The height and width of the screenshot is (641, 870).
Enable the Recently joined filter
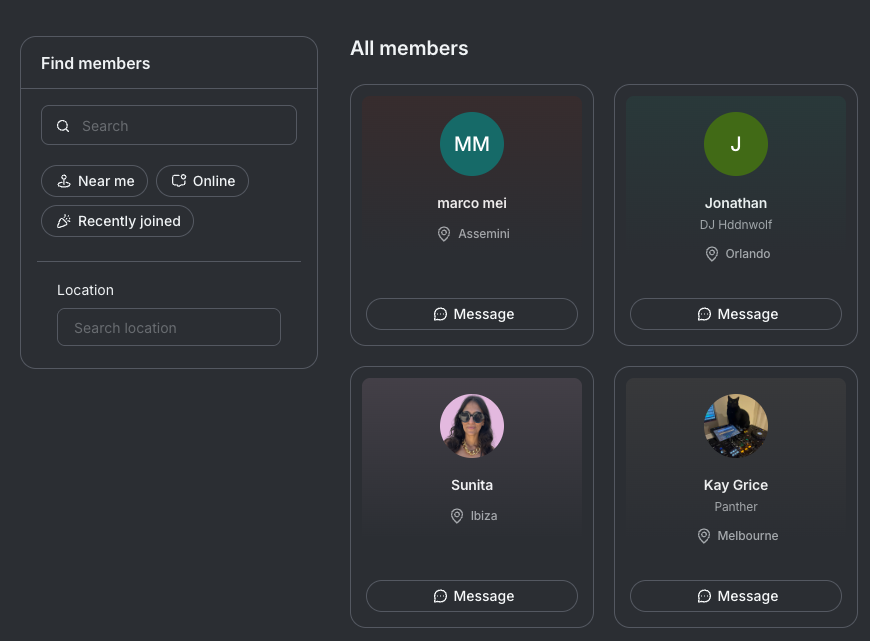pyautogui.click(x=118, y=221)
